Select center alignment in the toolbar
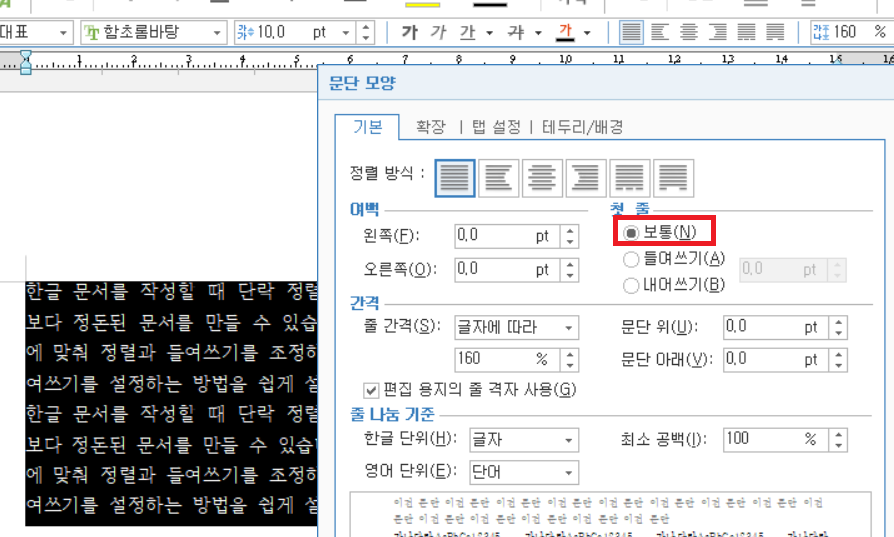The width and height of the screenshot is (894, 537). click(689, 32)
